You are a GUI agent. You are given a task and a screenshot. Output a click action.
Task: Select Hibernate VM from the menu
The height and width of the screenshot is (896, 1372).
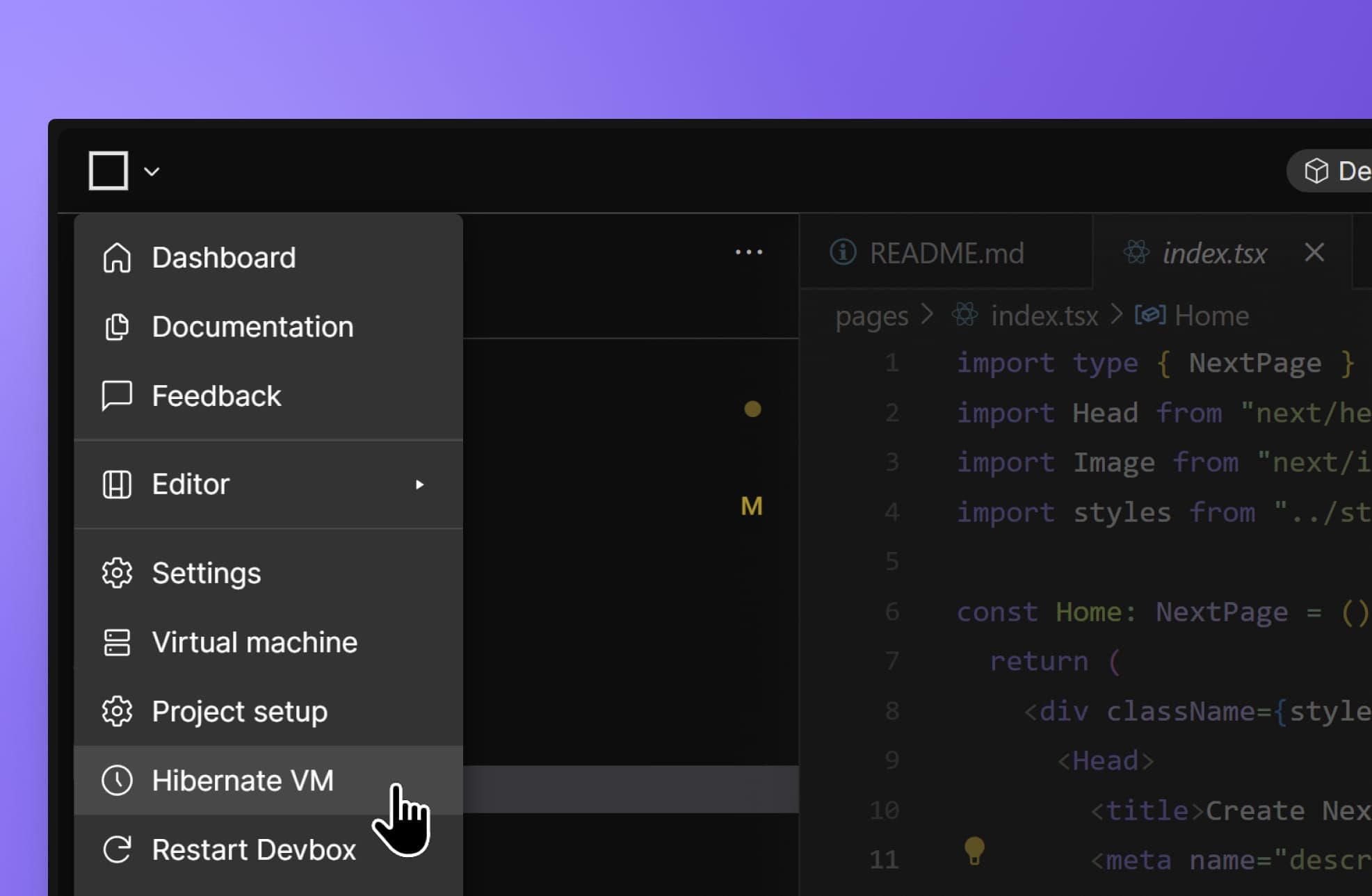243,781
